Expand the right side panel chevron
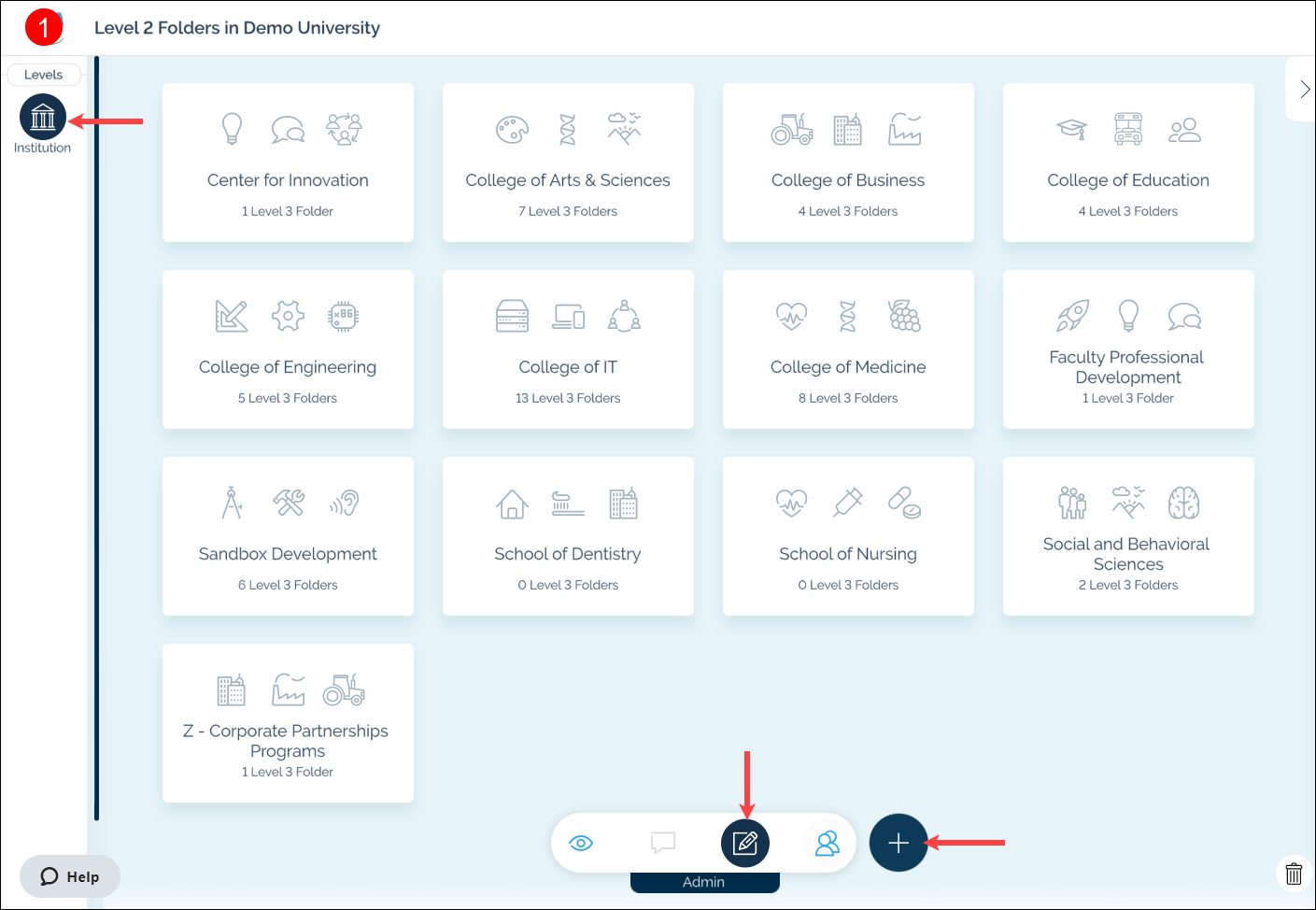 pyautogui.click(x=1305, y=90)
